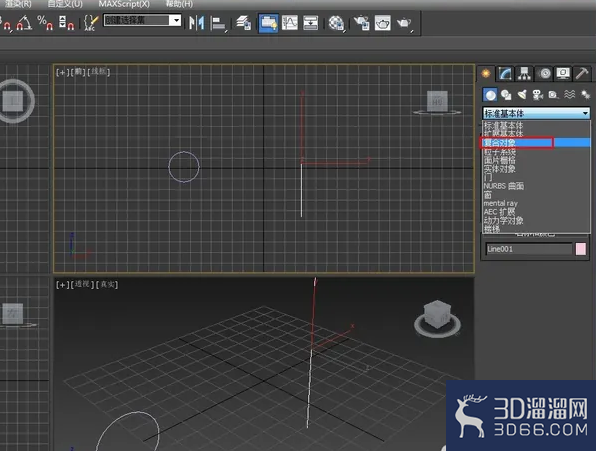596x451 pixels.
Task: Choose AEC 扩展 option in list
Action: pyautogui.click(x=536, y=212)
